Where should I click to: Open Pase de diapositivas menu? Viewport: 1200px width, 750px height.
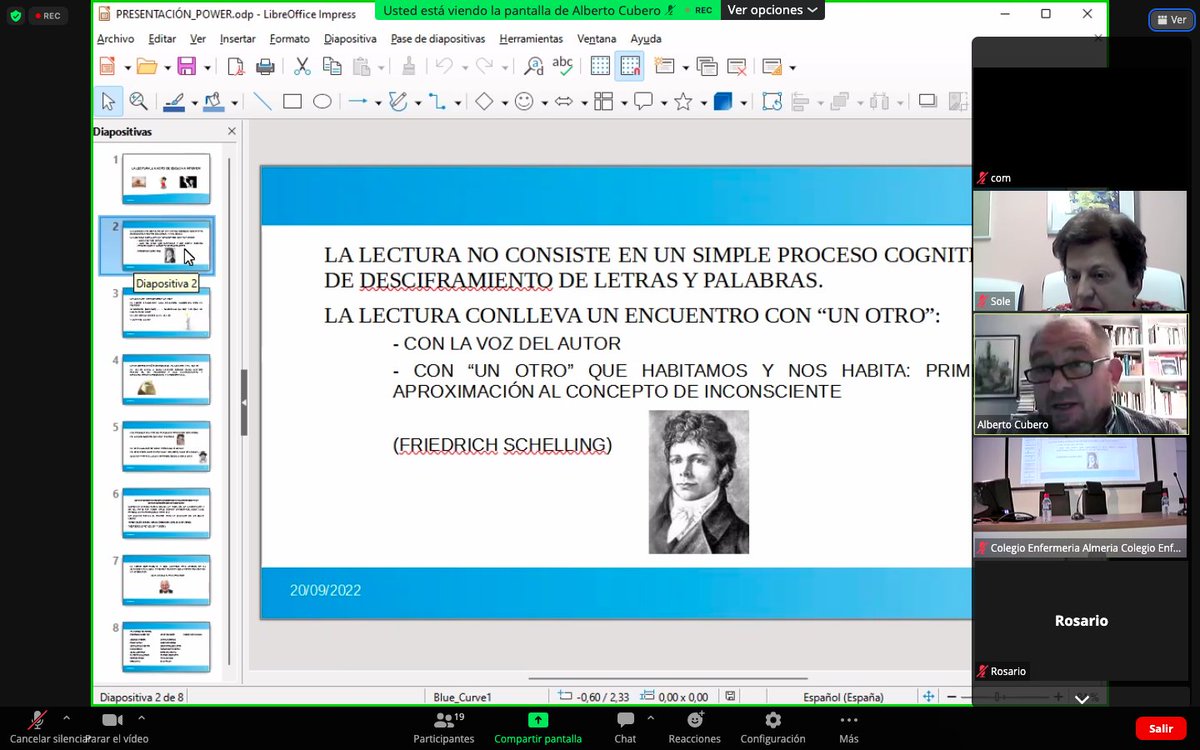coord(437,39)
